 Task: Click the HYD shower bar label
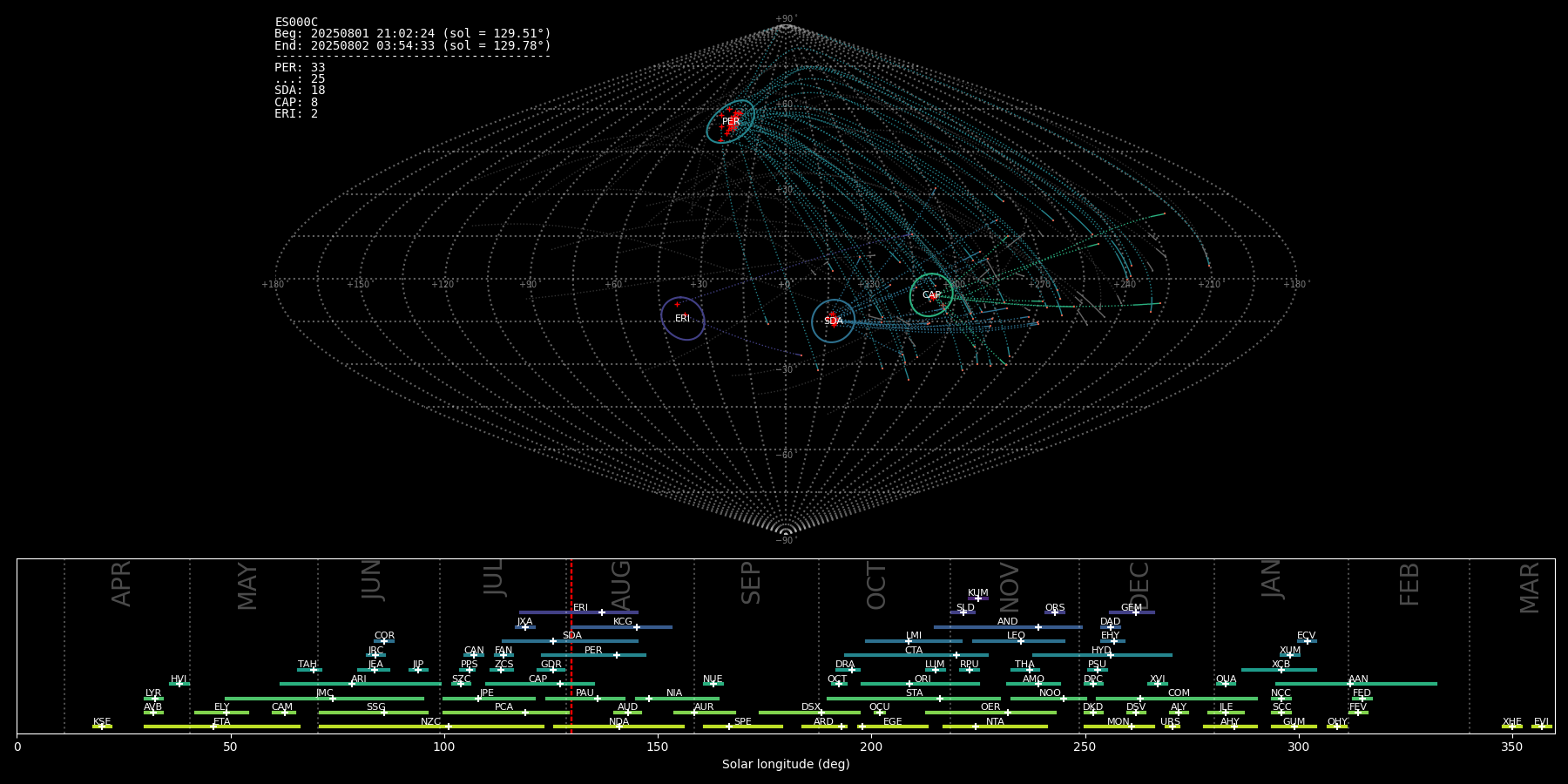point(1101,651)
